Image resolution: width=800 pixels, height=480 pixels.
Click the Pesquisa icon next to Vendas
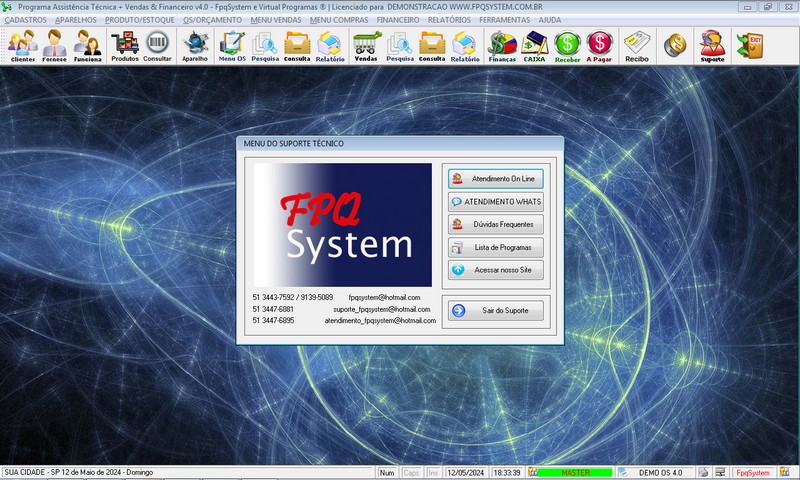coord(400,46)
